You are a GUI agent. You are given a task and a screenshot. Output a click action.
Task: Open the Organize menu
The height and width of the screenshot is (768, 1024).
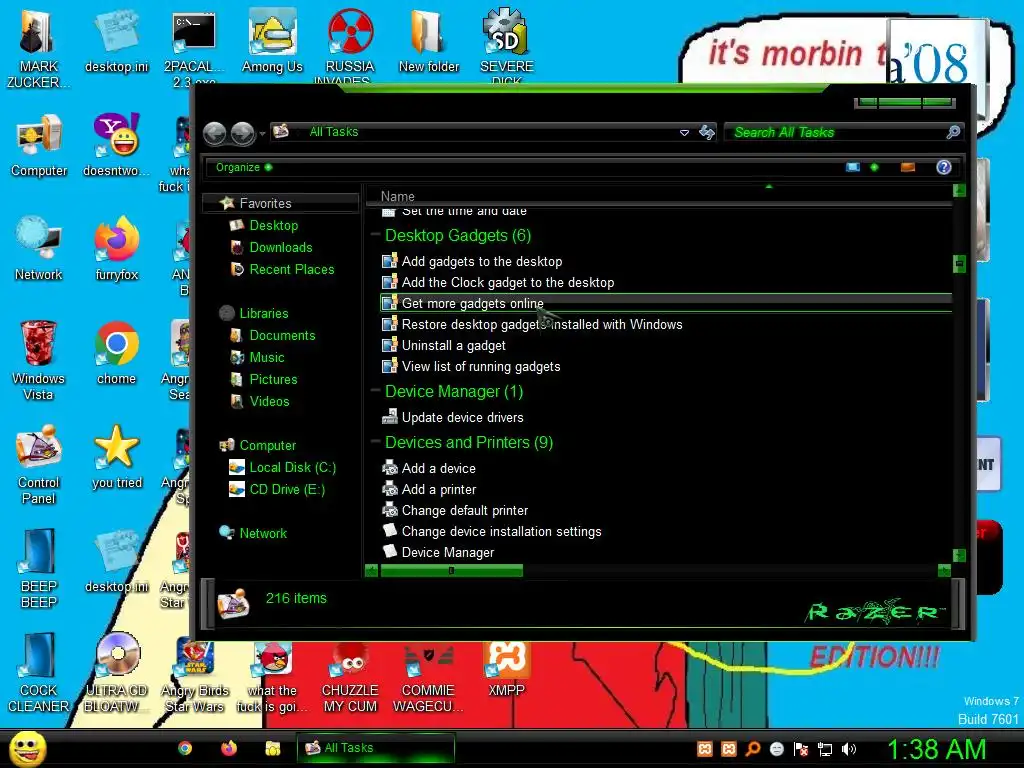244,167
